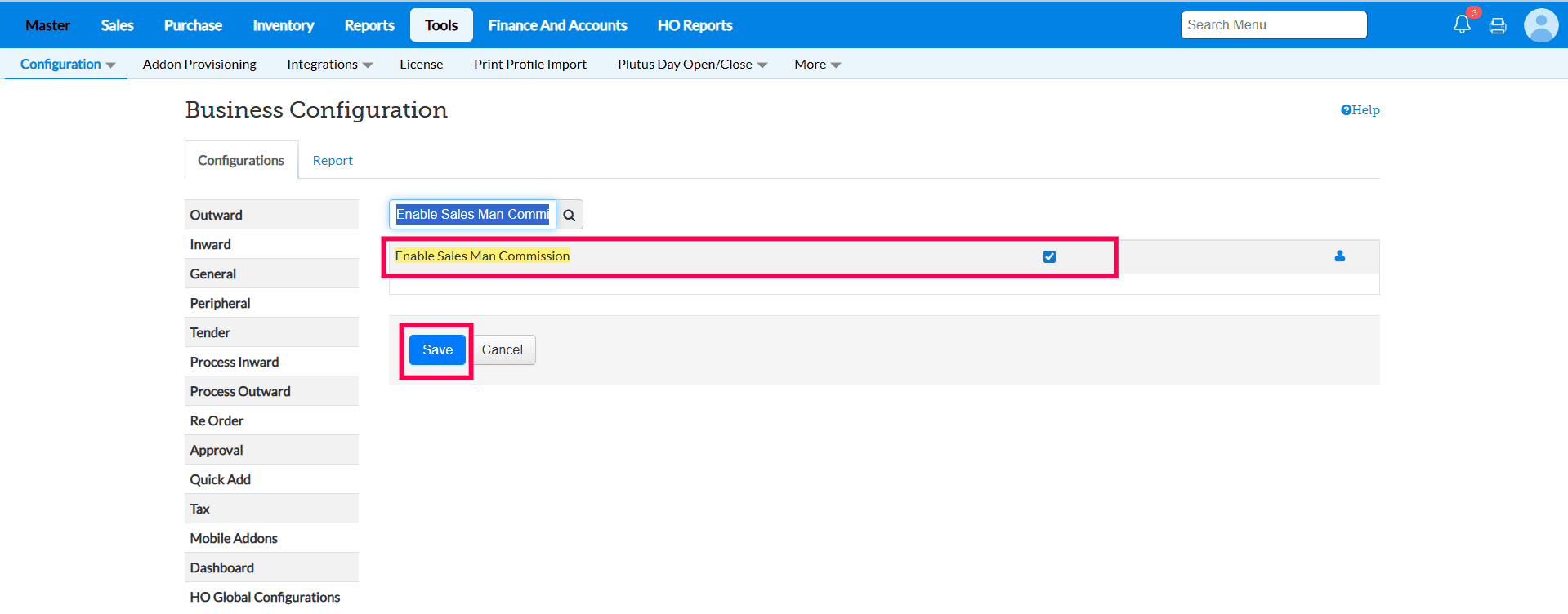Select the HO Global Configurations category
The image size is (1568, 614).
point(265,597)
